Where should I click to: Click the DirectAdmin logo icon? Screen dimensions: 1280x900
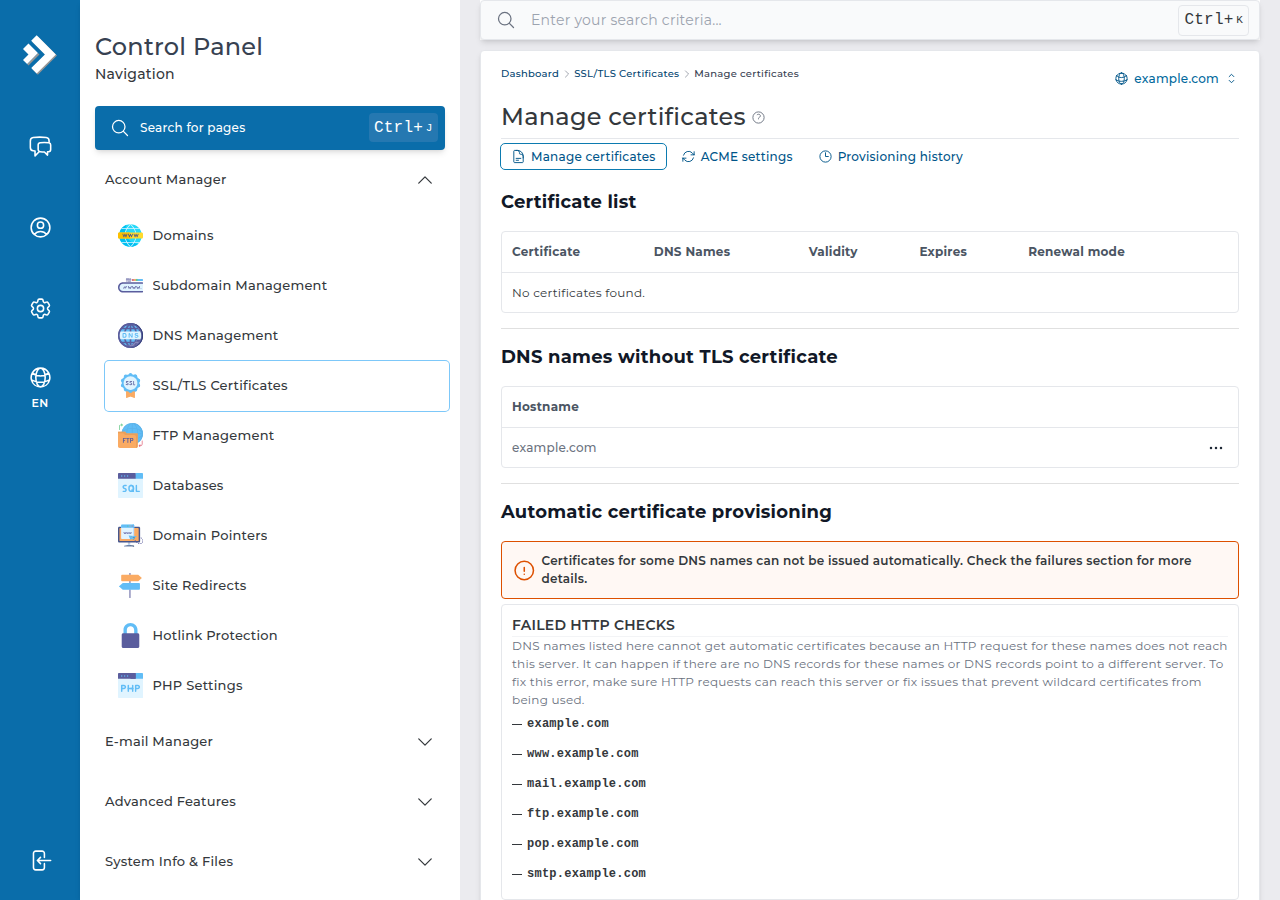(x=40, y=55)
